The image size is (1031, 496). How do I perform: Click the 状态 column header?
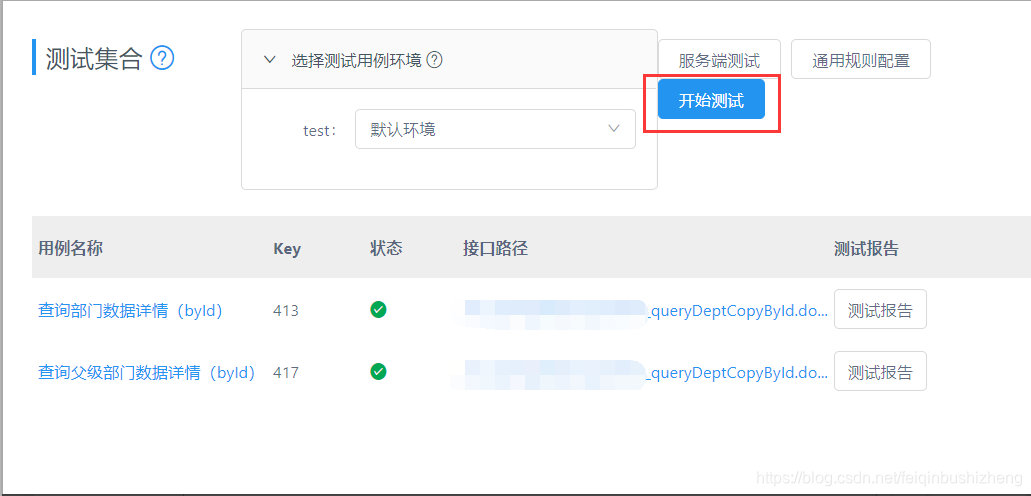pos(386,248)
